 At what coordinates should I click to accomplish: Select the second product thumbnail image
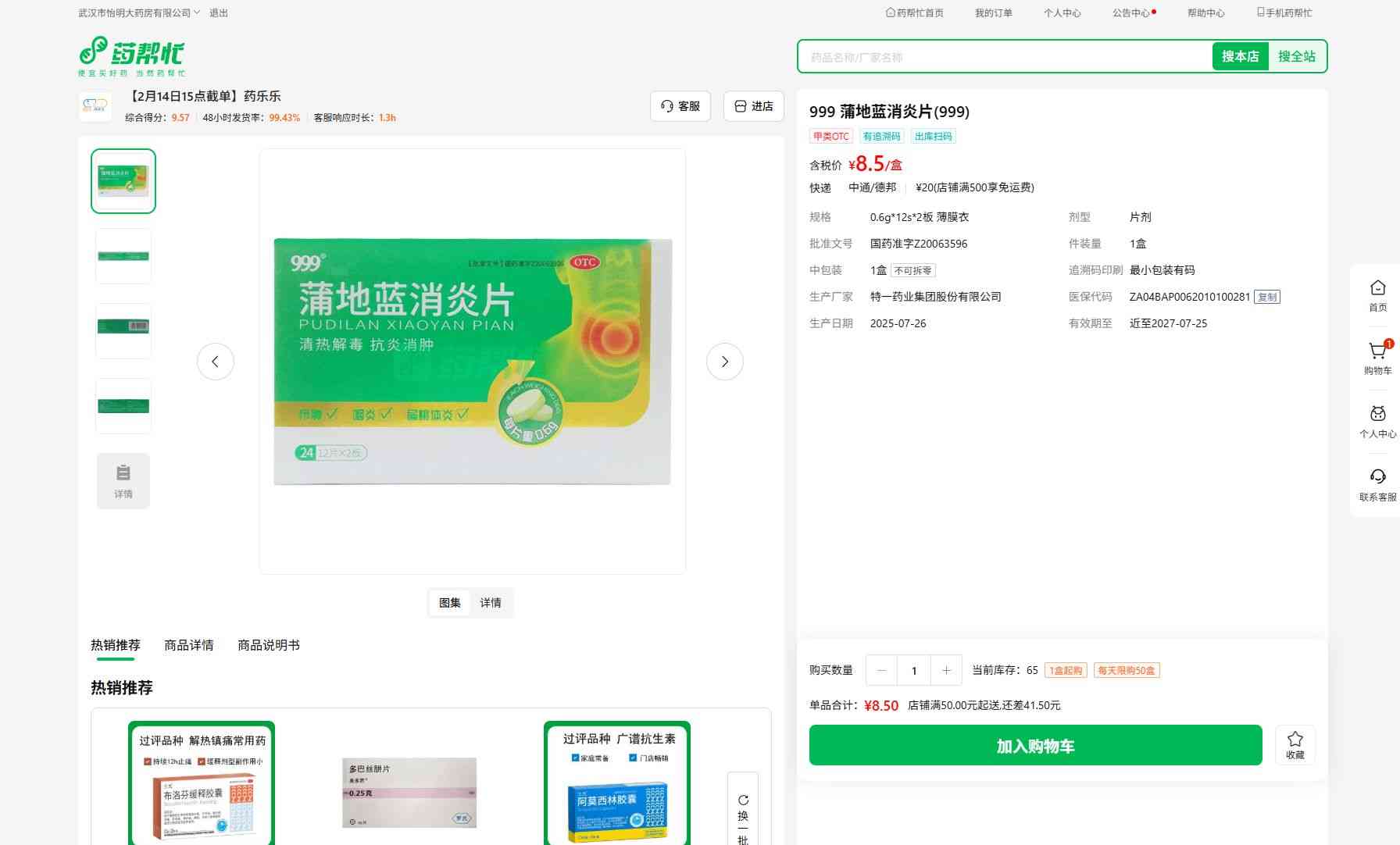point(123,256)
